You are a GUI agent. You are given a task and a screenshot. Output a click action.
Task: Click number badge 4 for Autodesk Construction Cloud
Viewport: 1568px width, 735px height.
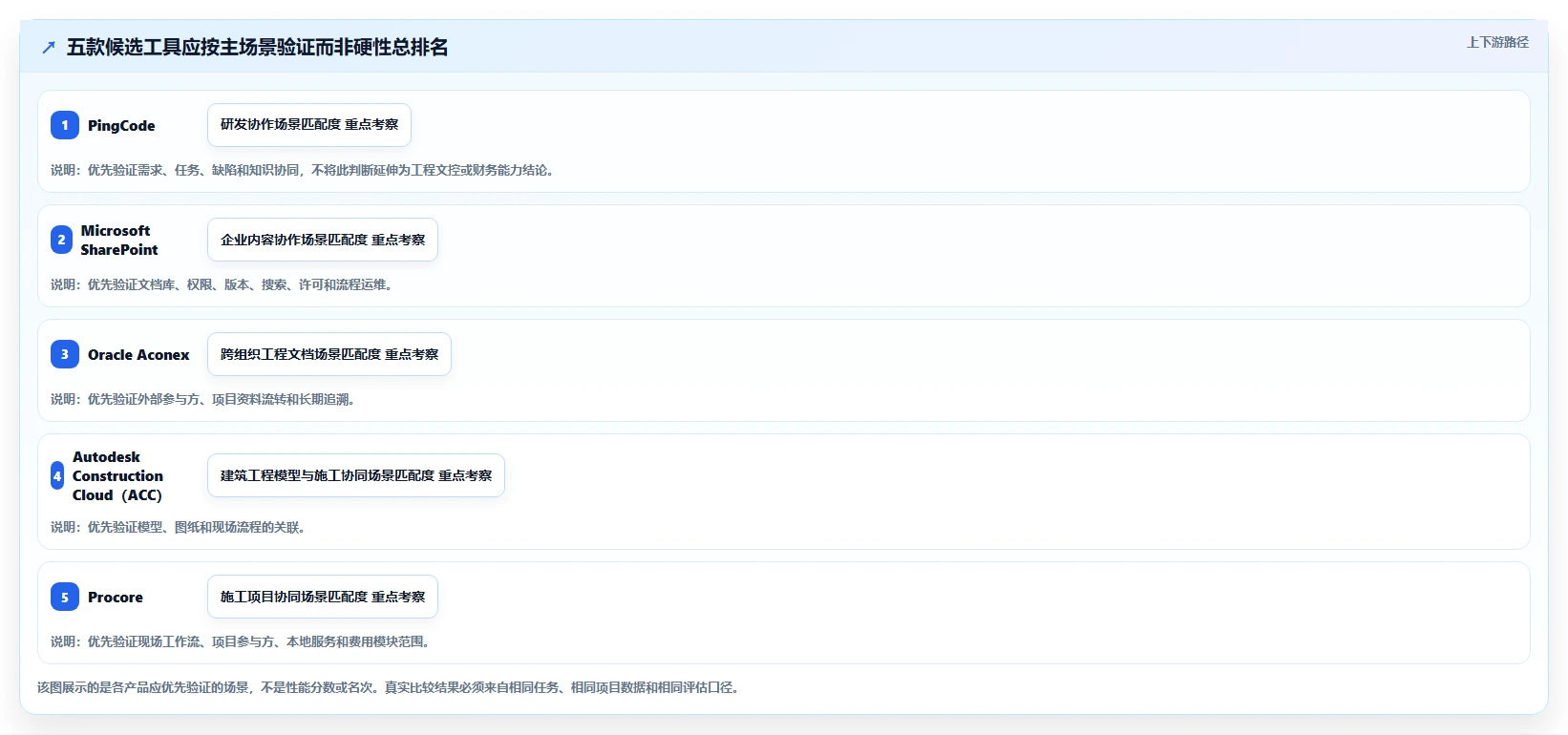(57, 475)
